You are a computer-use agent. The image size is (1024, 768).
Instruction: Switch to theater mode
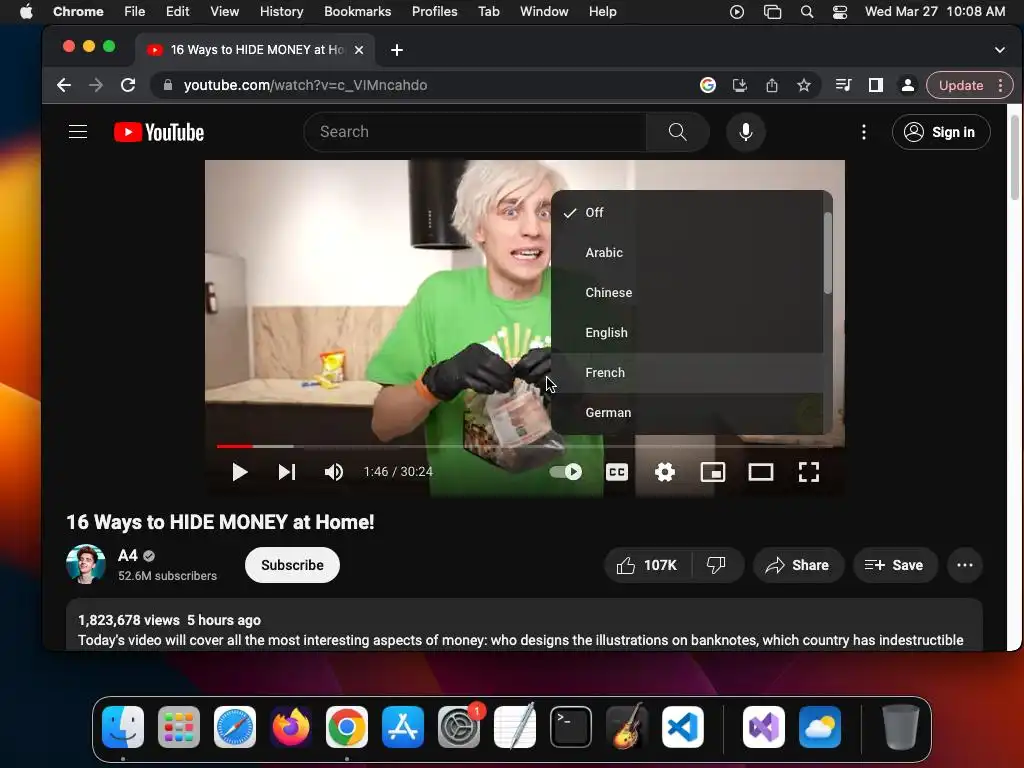(761, 472)
